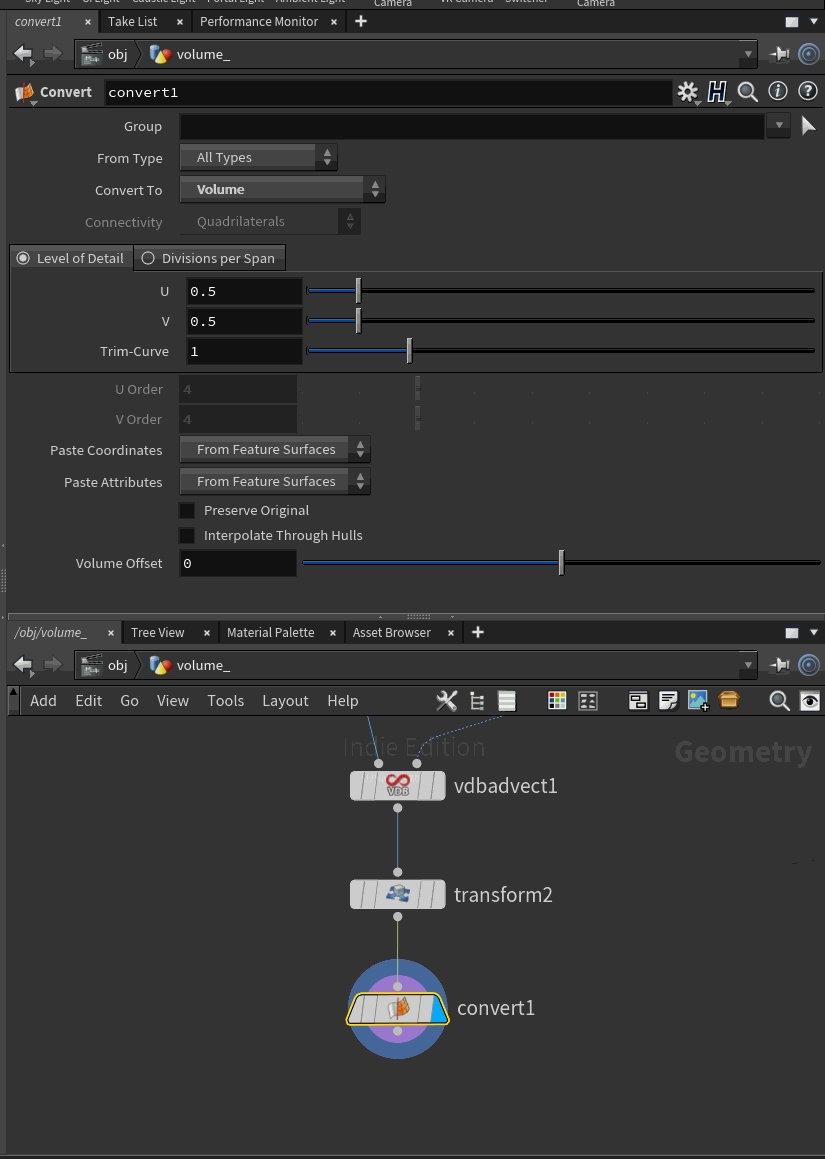Viewport: 825px width, 1159px height.
Task: Open node info with the i icon
Action: click(778, 91)
